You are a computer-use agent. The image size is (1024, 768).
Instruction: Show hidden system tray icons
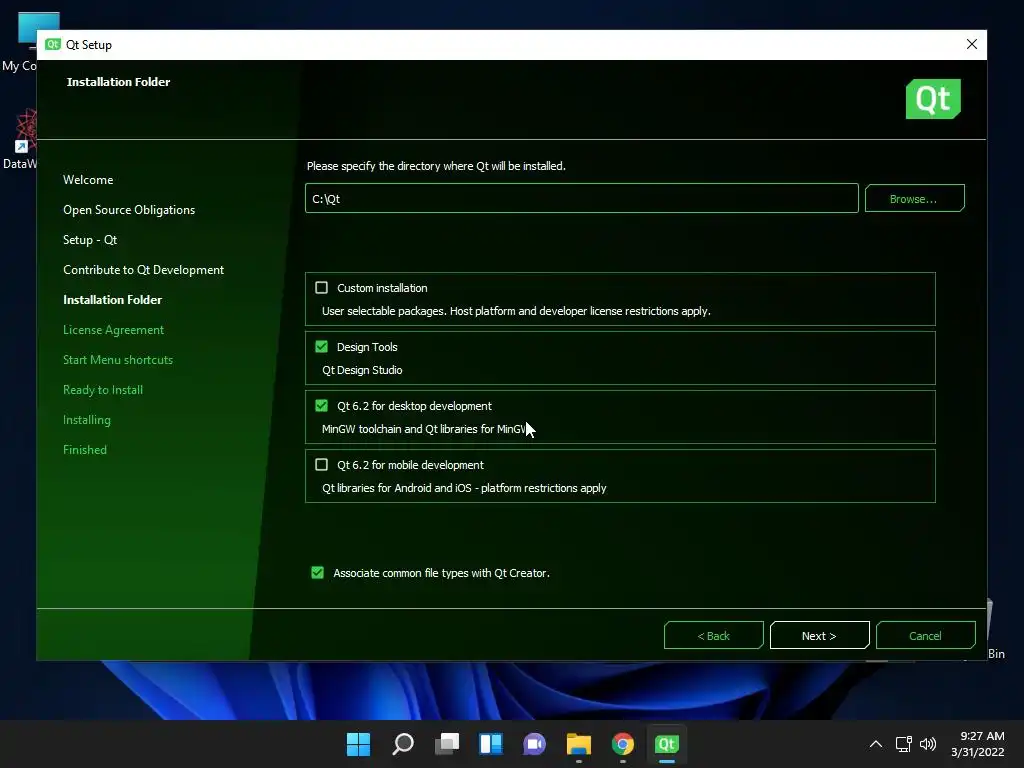click(x=876, y=744)
